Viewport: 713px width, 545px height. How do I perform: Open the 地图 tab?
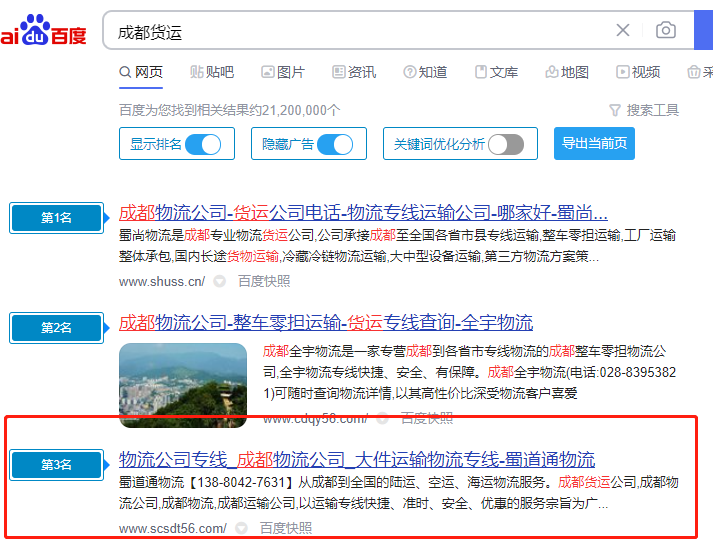567,72
